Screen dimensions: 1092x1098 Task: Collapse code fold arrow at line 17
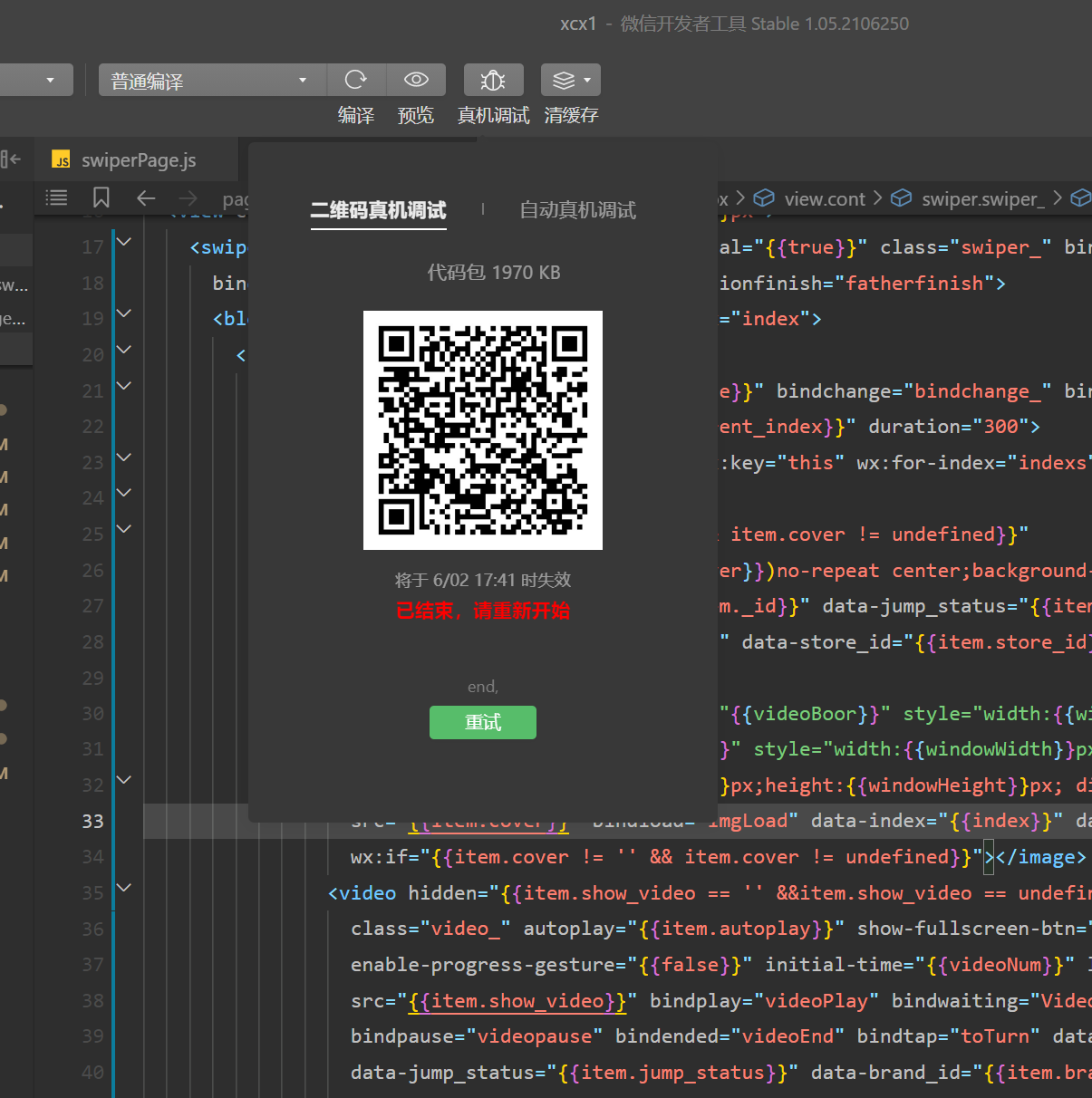(x=125, y=242)
